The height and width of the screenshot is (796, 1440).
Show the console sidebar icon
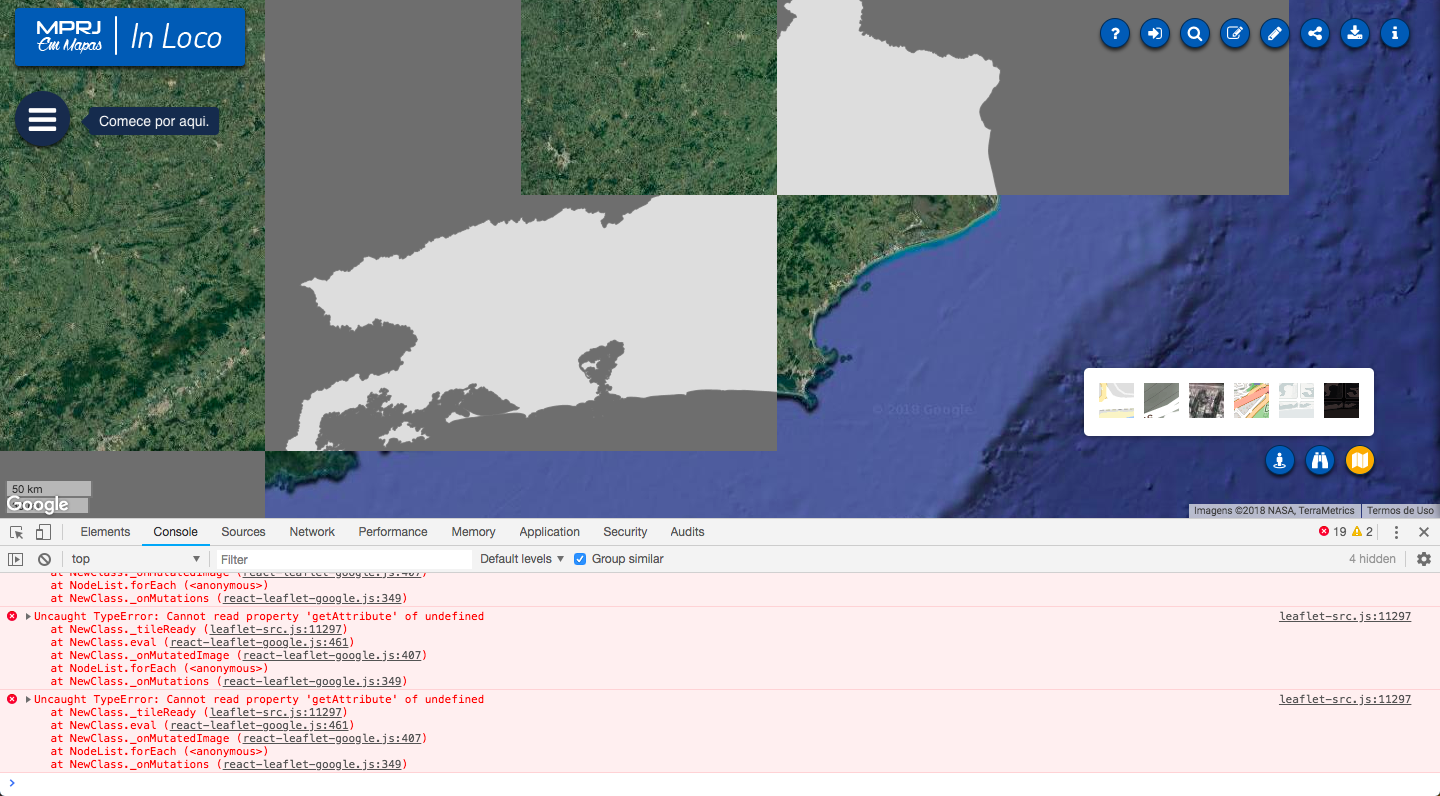click(16, 559)
